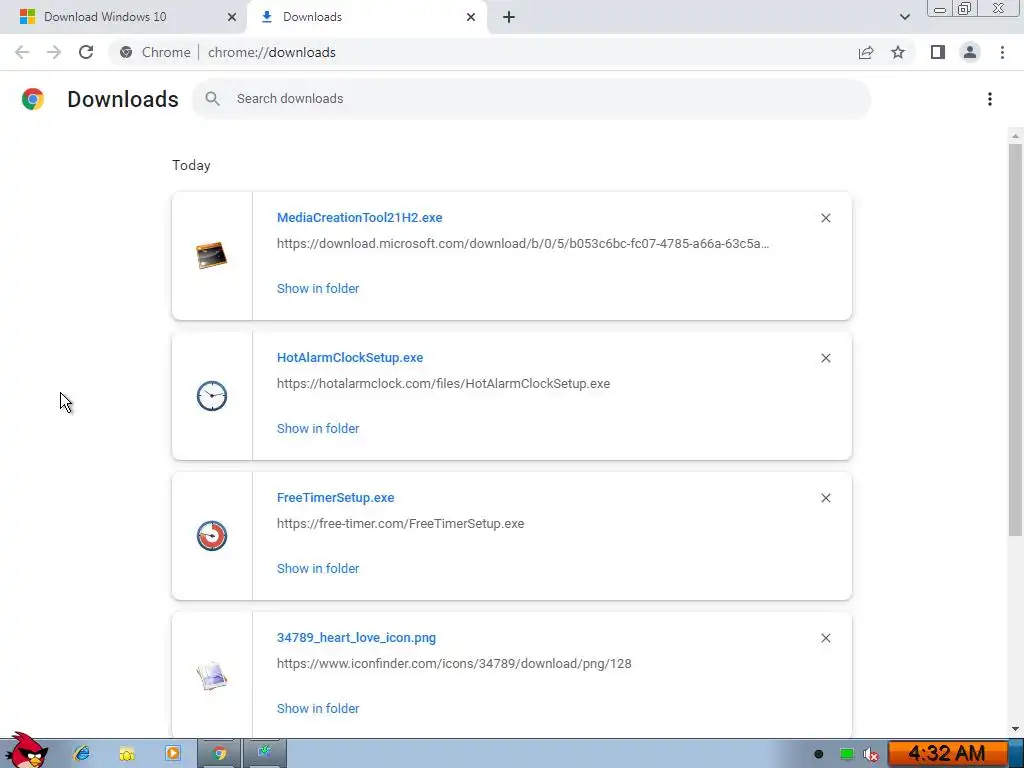Image resolution: width=1024 pixels, height=768 pixels.
Task: Click the scrollbar up arrow
Action: coord(1015,136)
